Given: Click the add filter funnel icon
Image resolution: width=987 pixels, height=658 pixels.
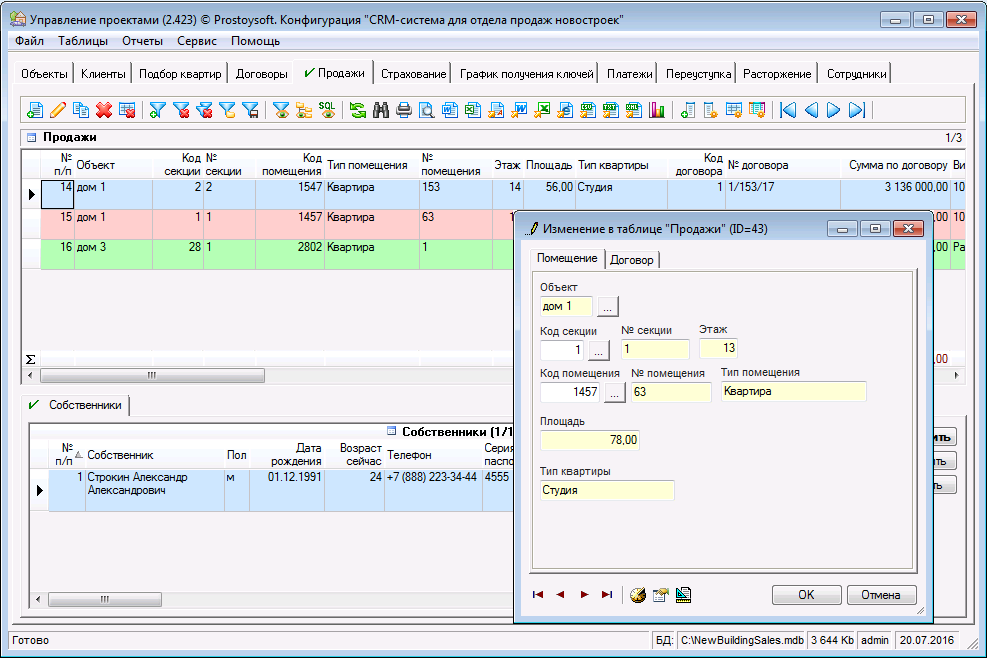Looking at the screenshot, I should click(157, 110).
